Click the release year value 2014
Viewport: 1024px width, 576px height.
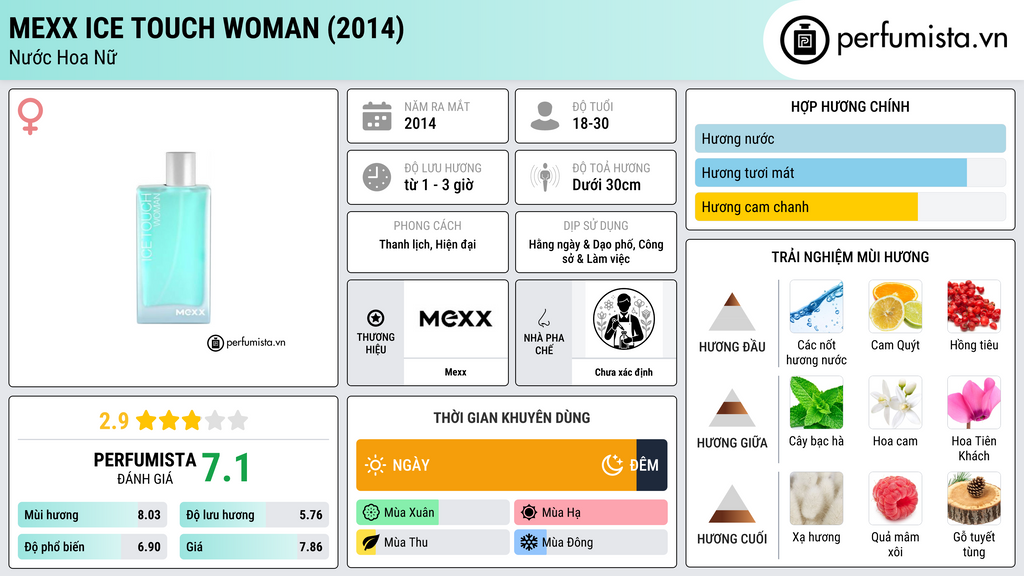[420, 123]
